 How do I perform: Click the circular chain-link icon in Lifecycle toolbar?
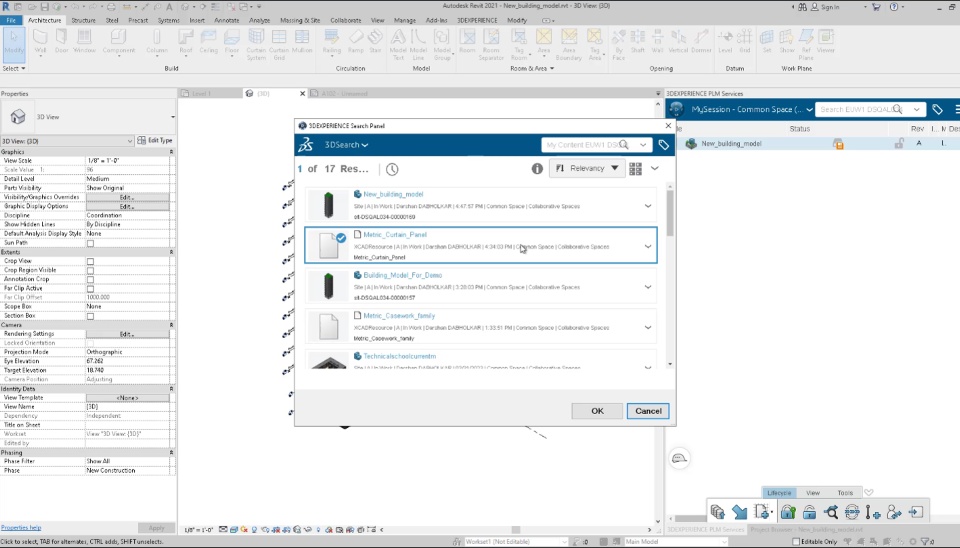852,512
